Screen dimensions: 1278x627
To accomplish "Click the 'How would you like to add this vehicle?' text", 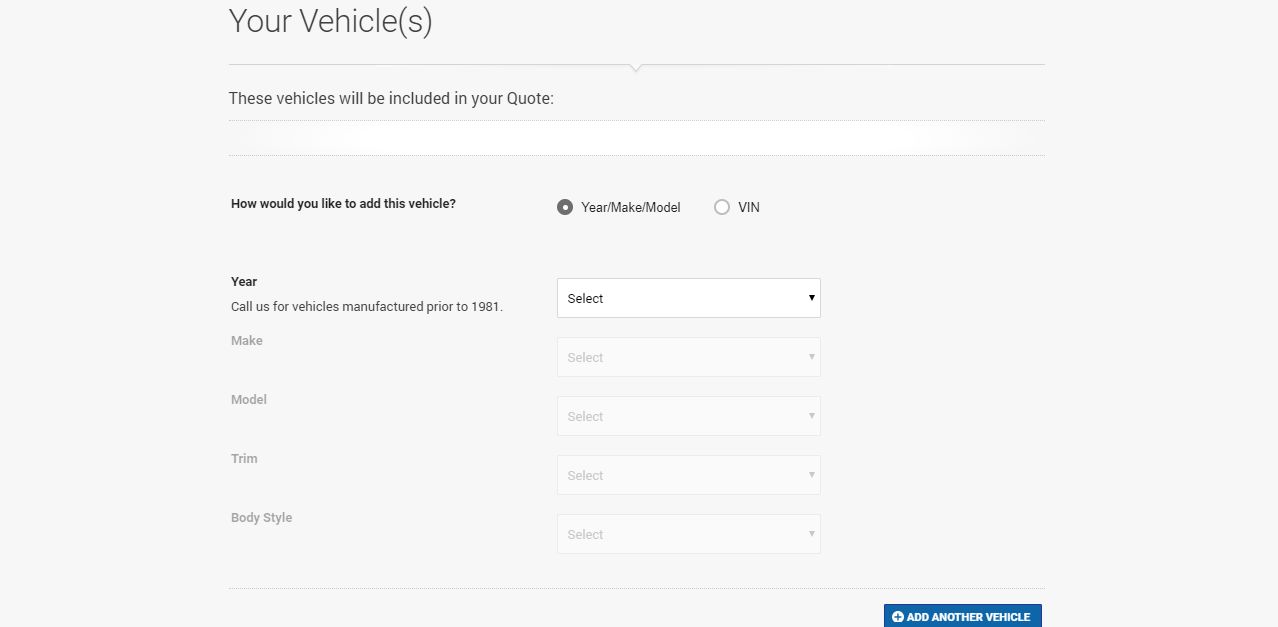I will coord(343,203).
